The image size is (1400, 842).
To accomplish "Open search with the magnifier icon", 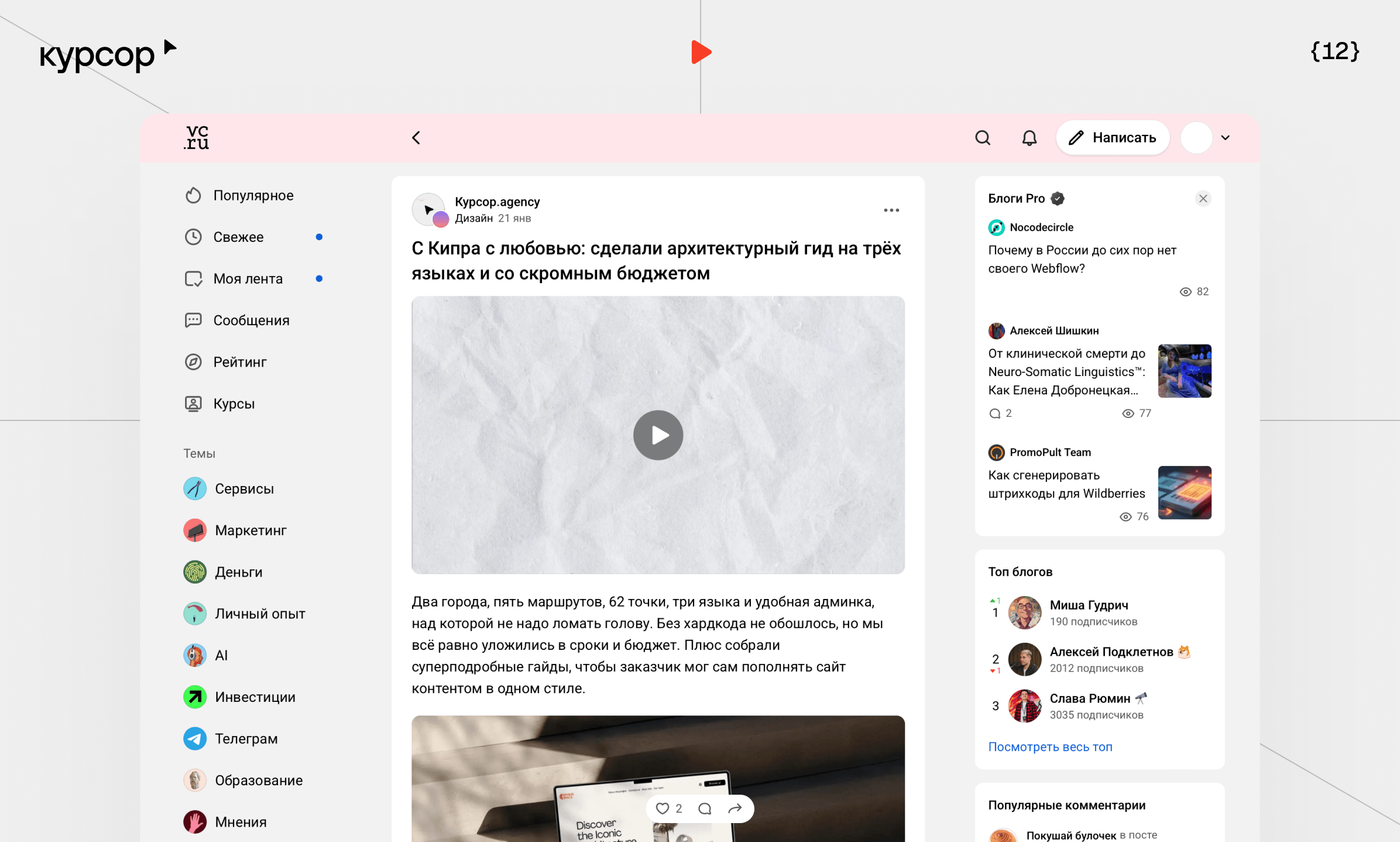I will (983, 138).
